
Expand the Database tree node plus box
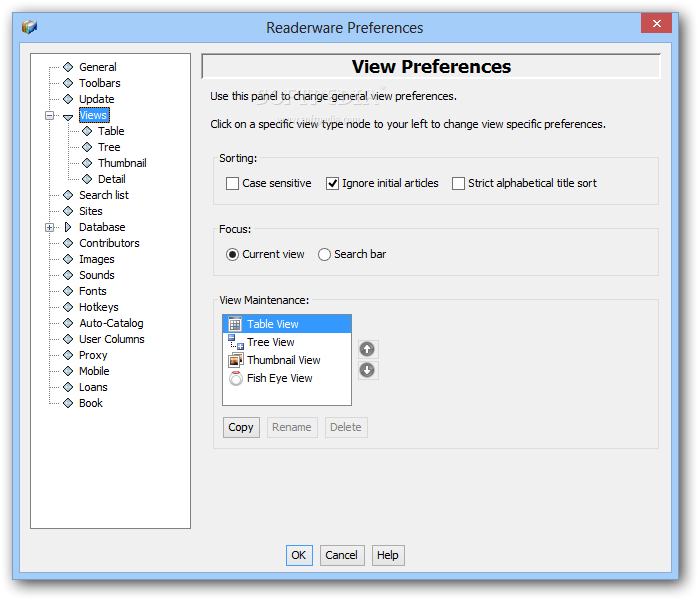49,227
